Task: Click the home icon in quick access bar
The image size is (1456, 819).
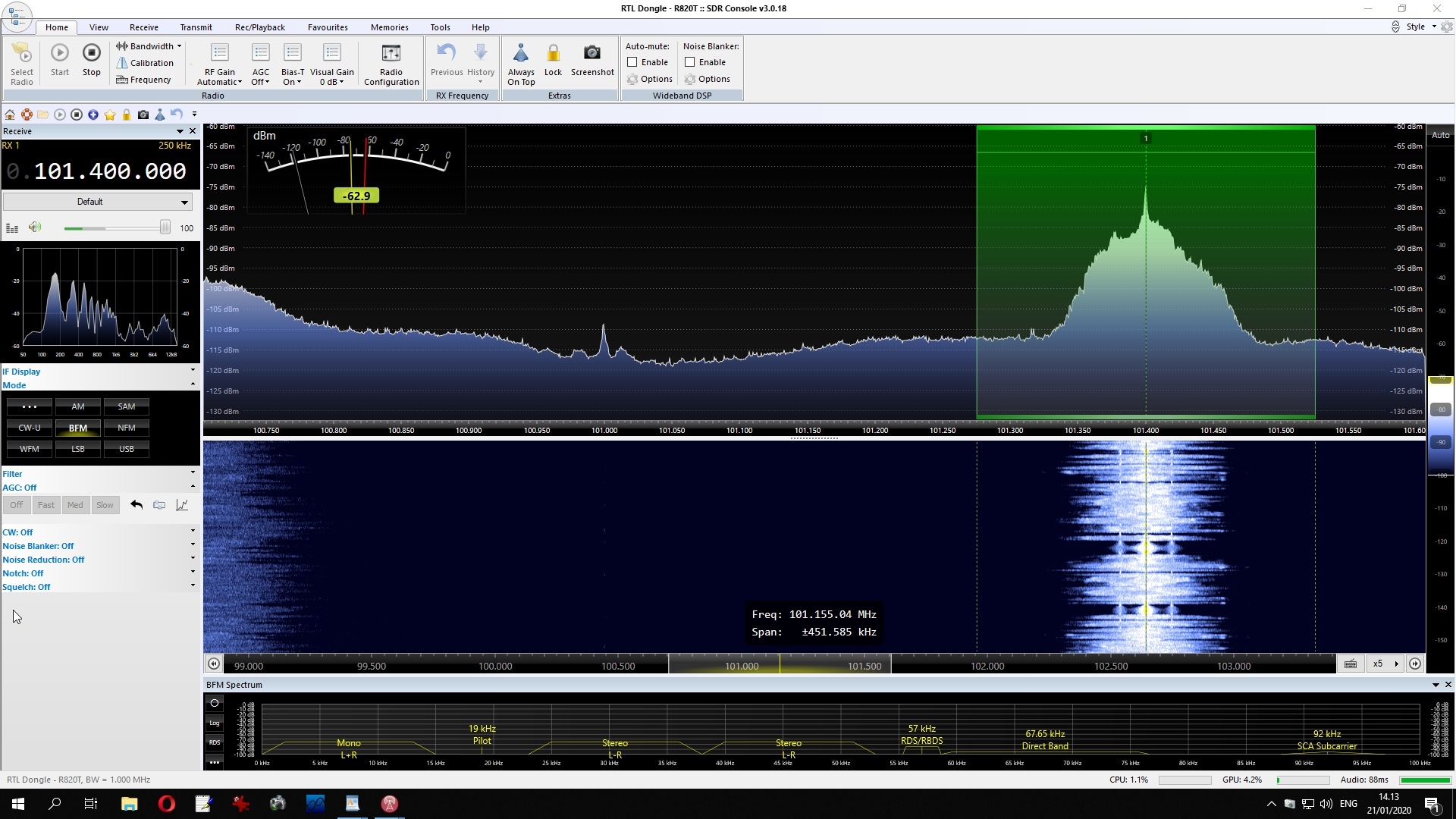Action: [x=10, y=115]
